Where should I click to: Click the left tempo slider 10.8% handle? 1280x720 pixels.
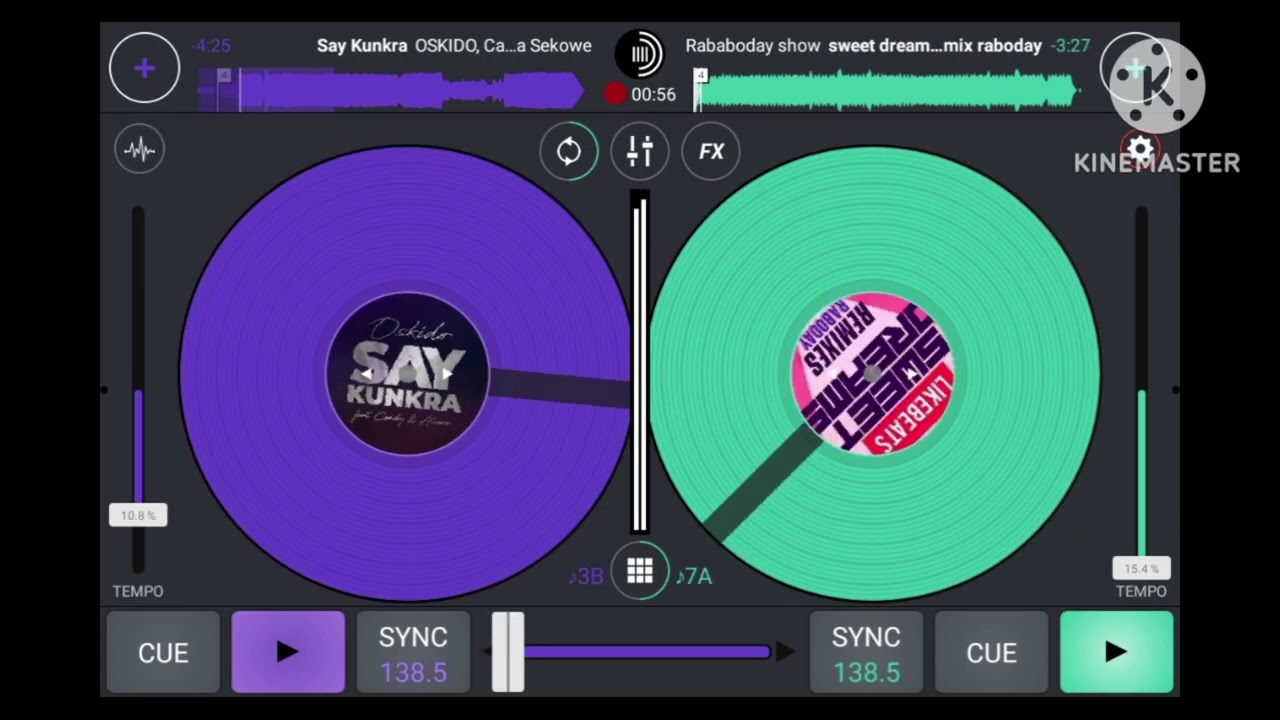point(138,516)
